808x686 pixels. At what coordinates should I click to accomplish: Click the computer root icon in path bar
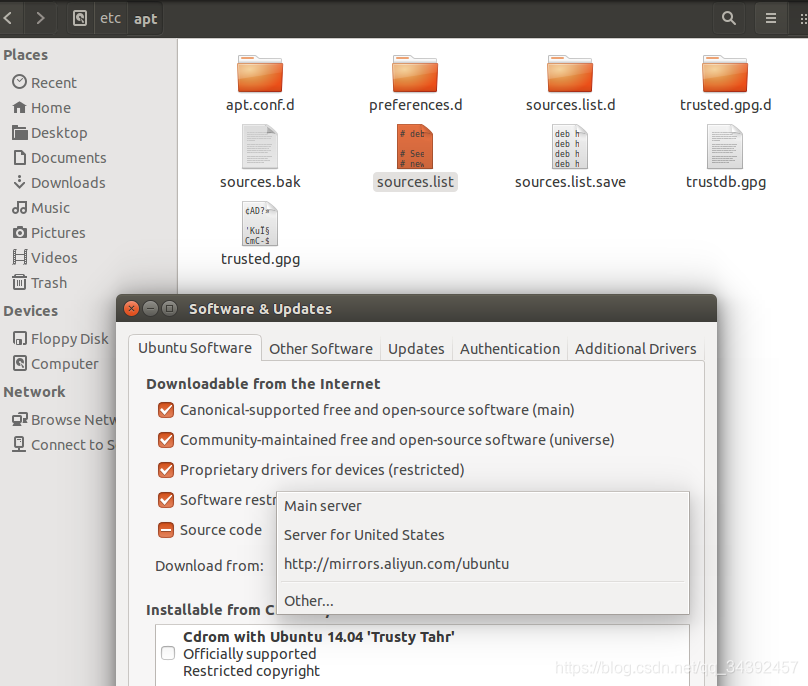pyautogui.click(x=80, y=19)
